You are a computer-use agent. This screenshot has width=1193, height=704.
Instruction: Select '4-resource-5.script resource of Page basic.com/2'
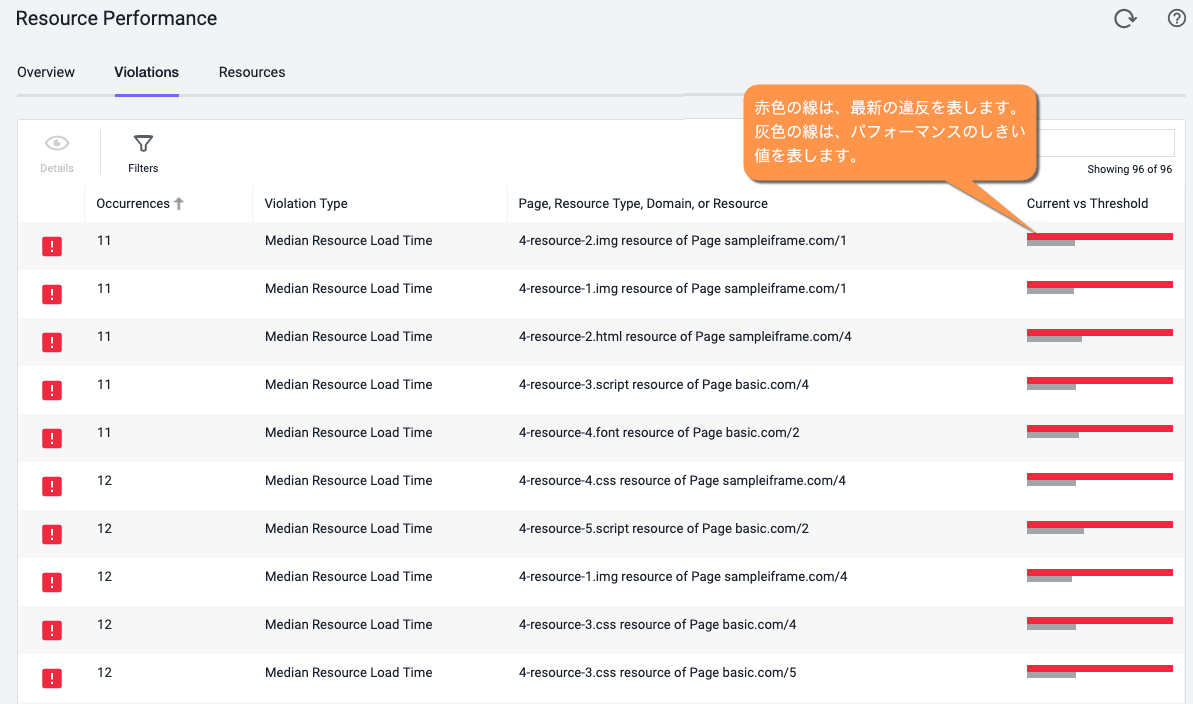[663, 528]
